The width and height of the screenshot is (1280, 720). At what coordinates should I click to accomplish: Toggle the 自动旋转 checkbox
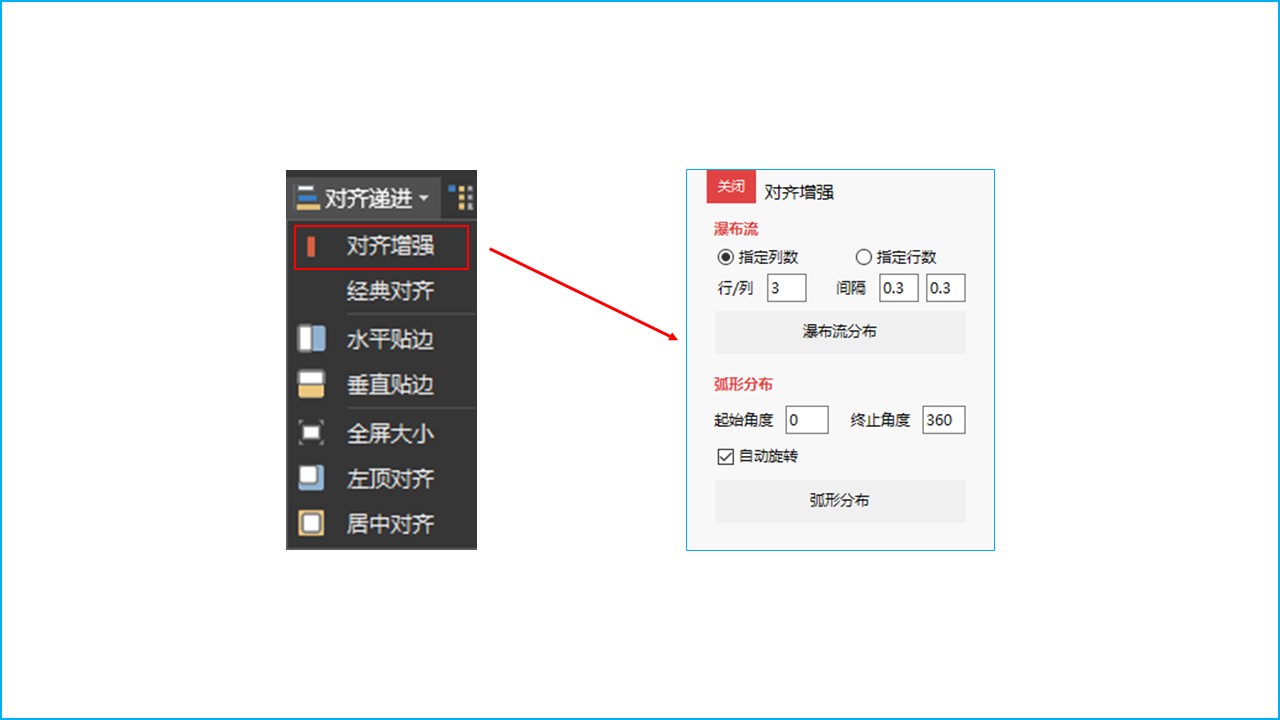[726, 457]
